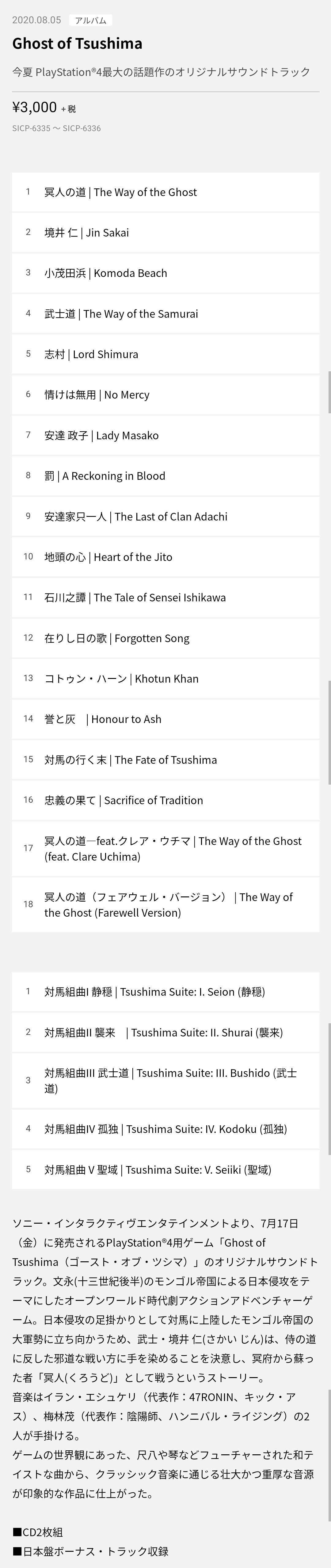This screenshot has width=331, height=1568.
Task: Select the Farewell Version track row
Action: coord(165,904)
